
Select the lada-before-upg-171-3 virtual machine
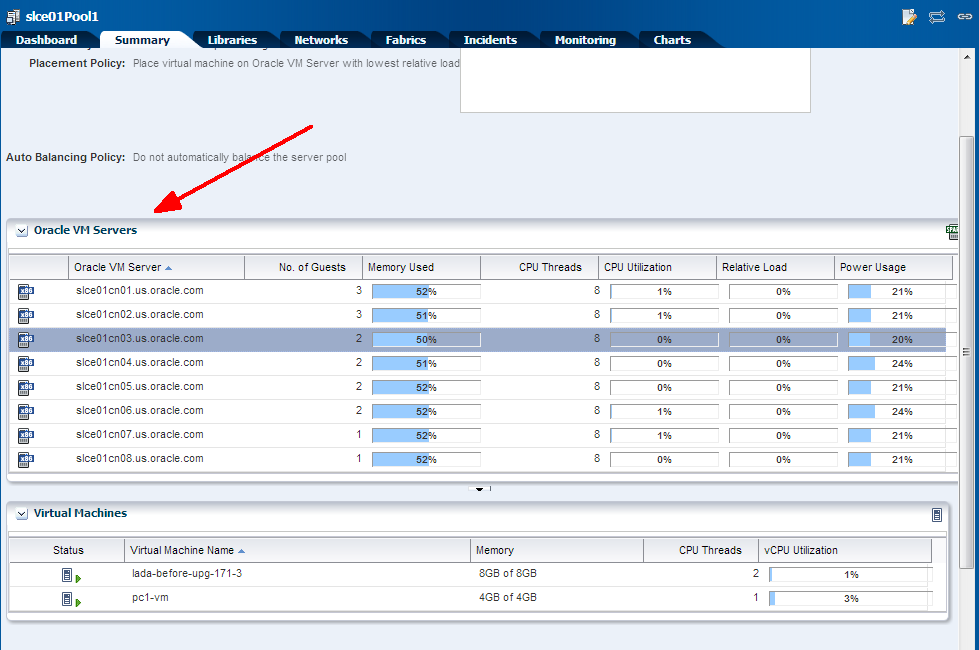click(187, 573)
